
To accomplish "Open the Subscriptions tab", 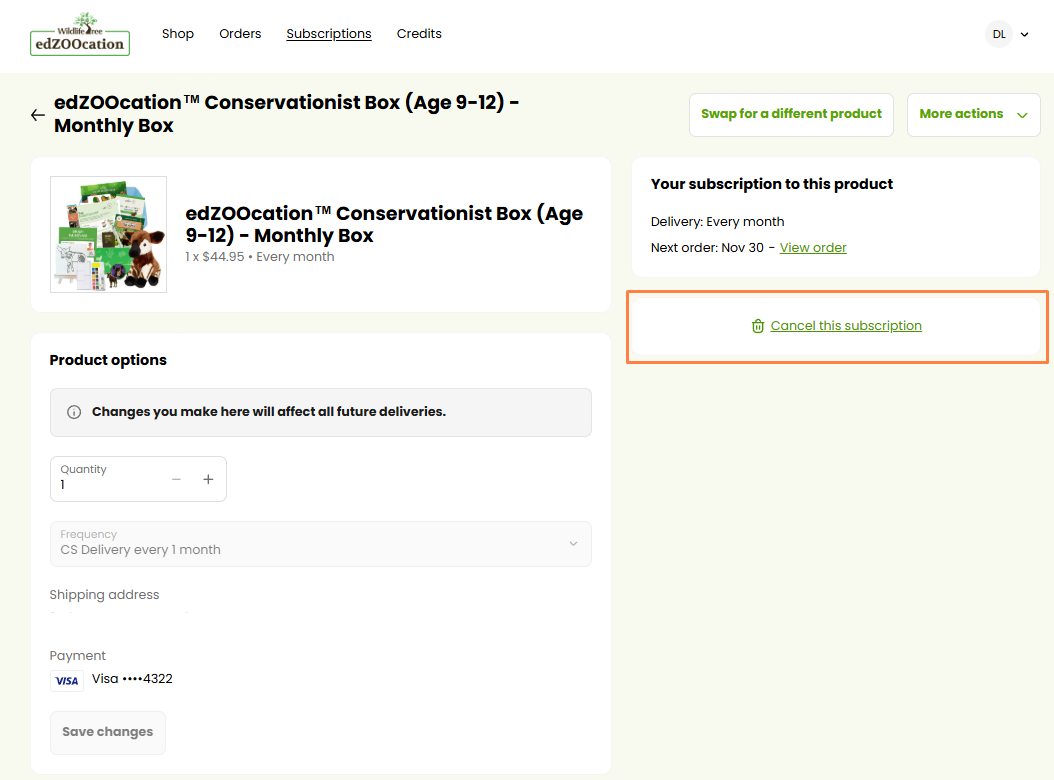I will coord(328,34).
